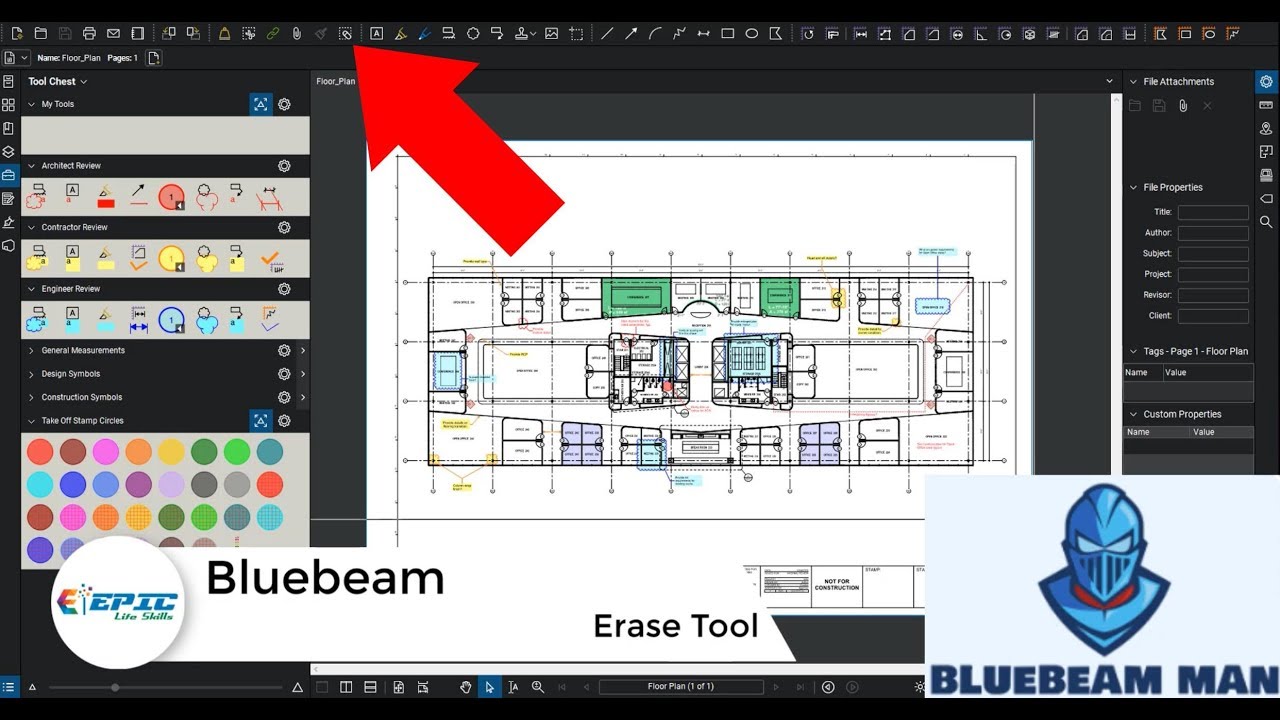The image size is (1280, 720).
Task: Click the thumbnail size slider handle
Action: pos(115,687)
